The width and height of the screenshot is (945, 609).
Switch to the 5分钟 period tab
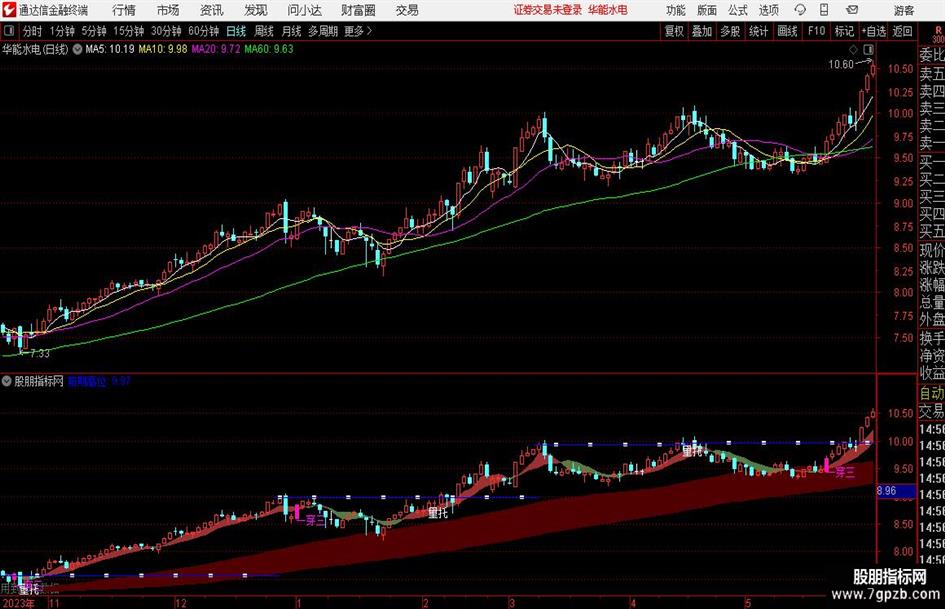tap(94, 31)
